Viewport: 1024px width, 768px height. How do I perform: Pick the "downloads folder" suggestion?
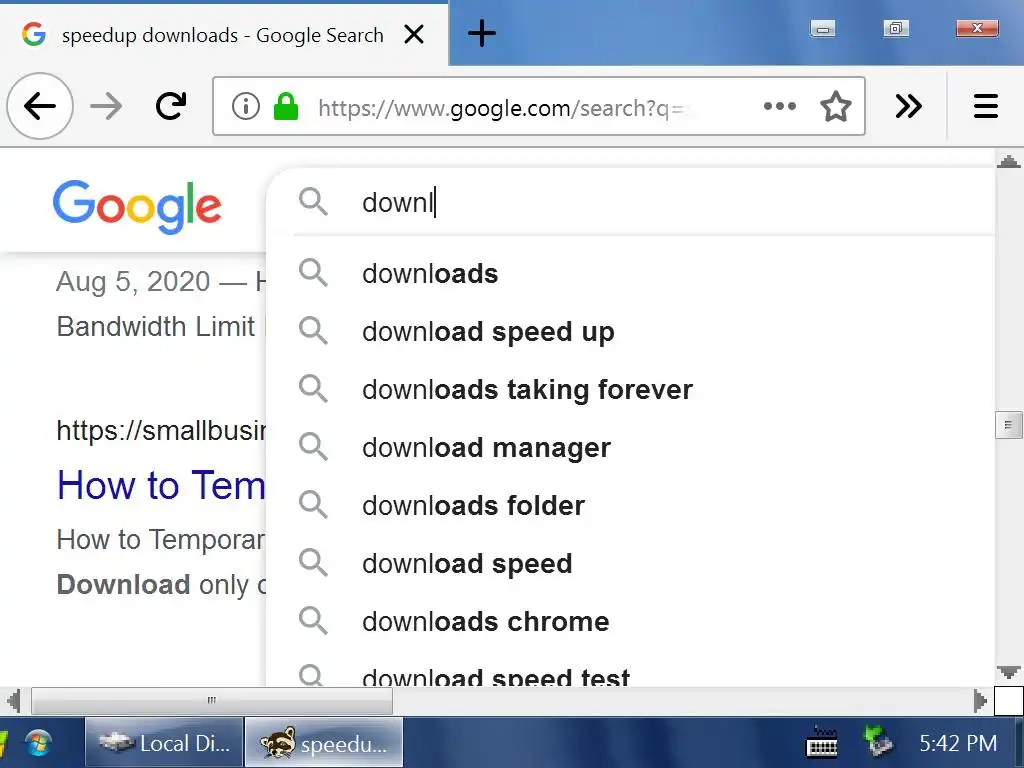pos(473,506)
